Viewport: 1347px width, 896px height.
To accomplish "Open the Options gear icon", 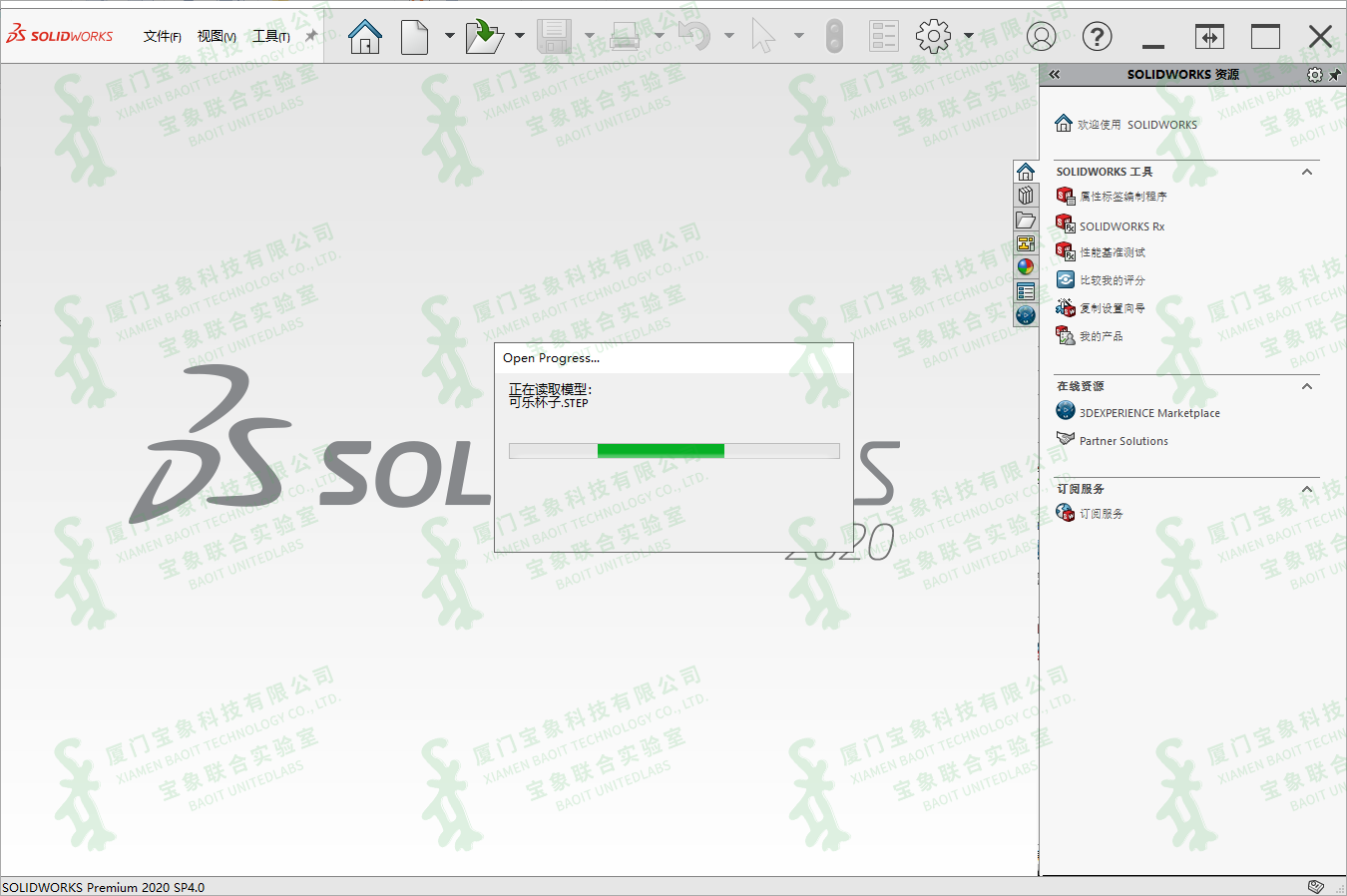I will pyautogui.click(x=934, y=37).
